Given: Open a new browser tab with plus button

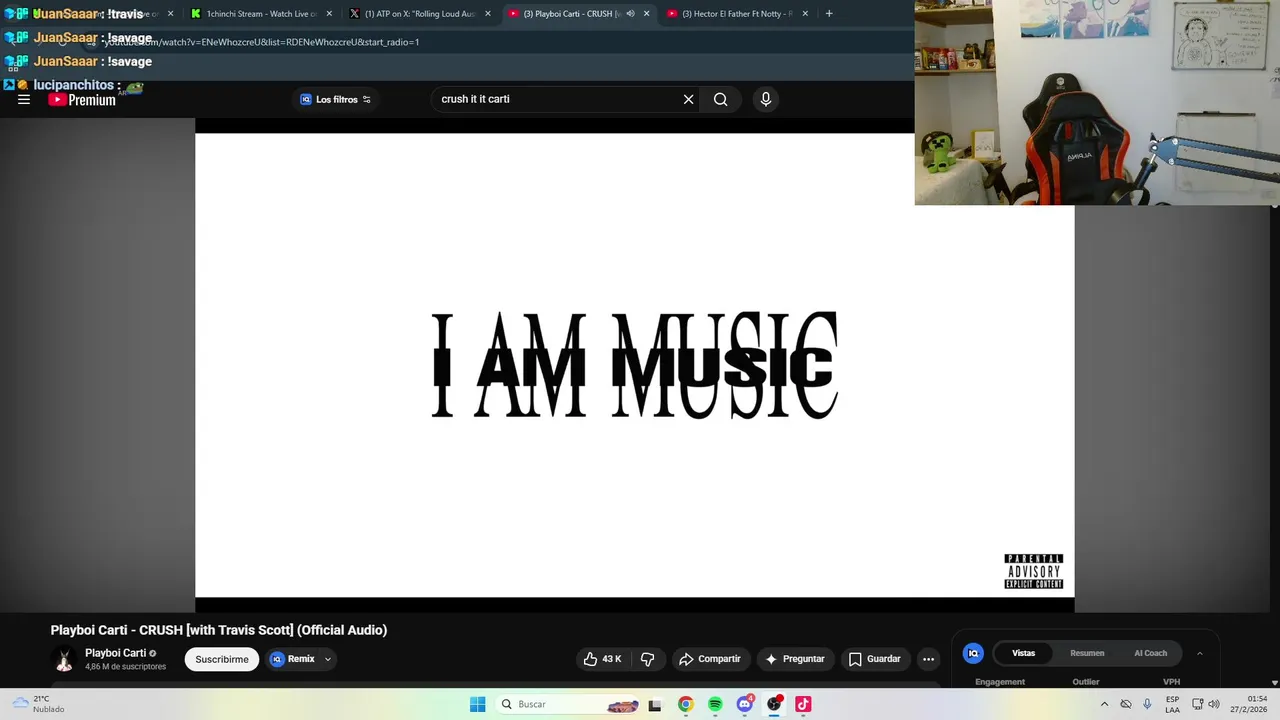Looking at the screenshot, I should point(829,14).
